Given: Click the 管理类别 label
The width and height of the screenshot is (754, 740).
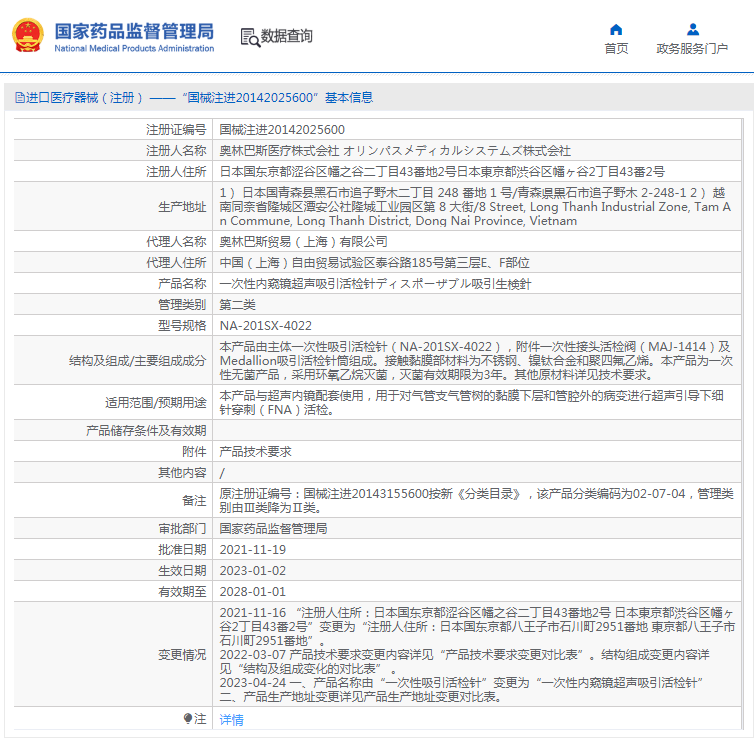Looking at the screenshot, I should pyautogui.click(x=182, y=305).
